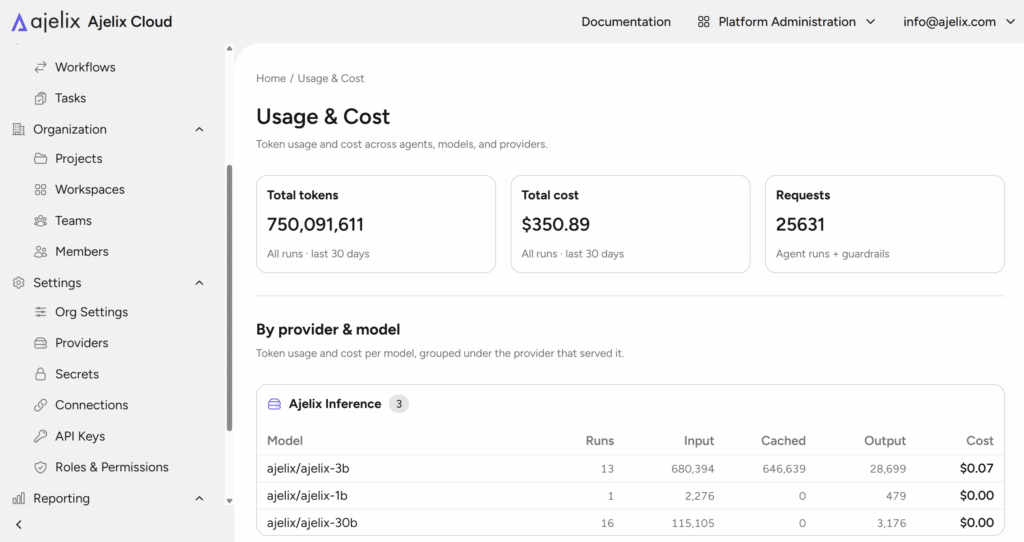Screen dimensions: 1024x542
Task: Click the 680,394 input value
Action: (693, 469)
